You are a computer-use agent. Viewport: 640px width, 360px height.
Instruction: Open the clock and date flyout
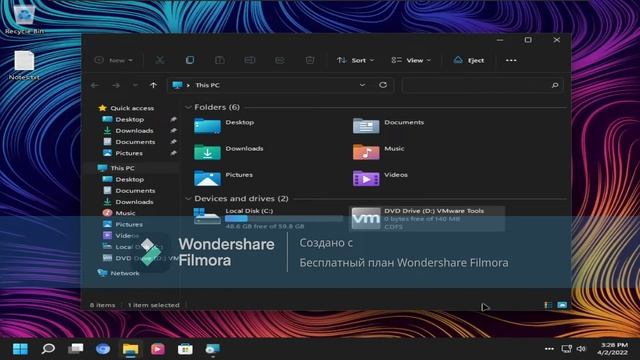point(612,349)
